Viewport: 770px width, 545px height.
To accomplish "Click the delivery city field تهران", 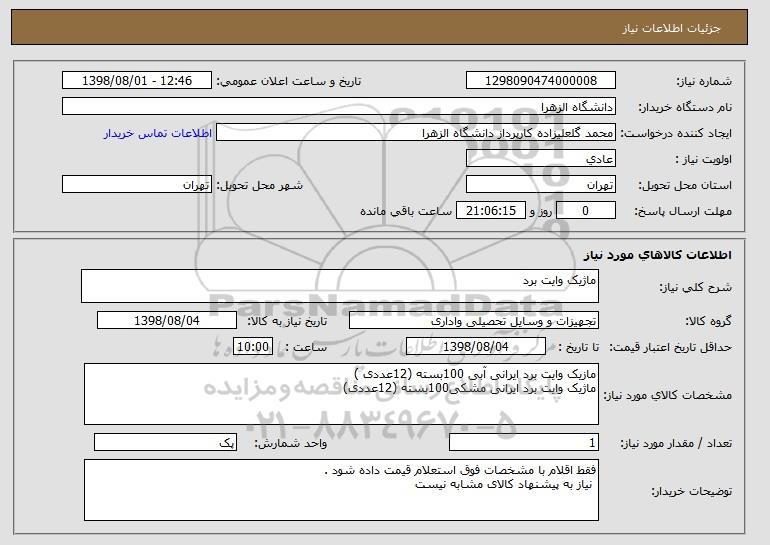I will pos(137,185).
